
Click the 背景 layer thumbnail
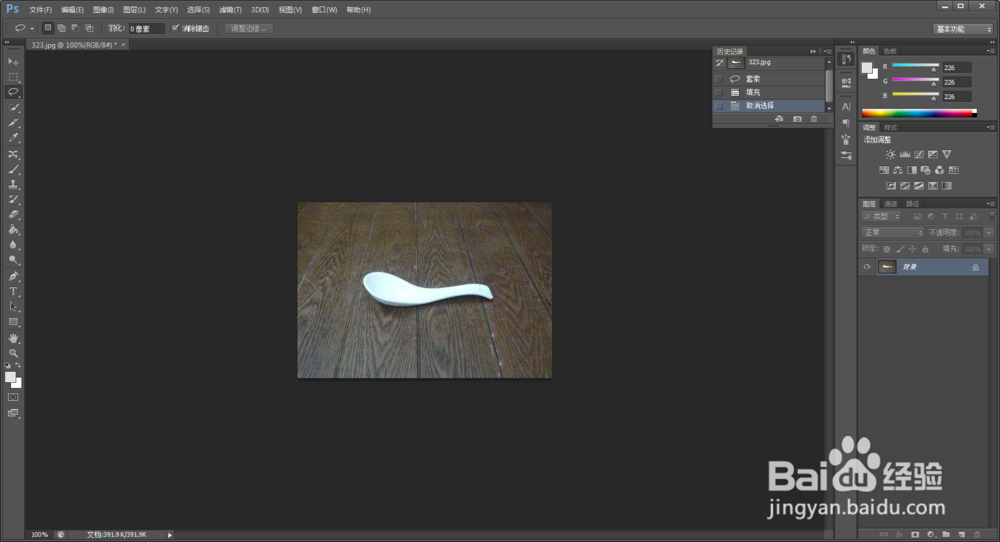coord(887,267)
